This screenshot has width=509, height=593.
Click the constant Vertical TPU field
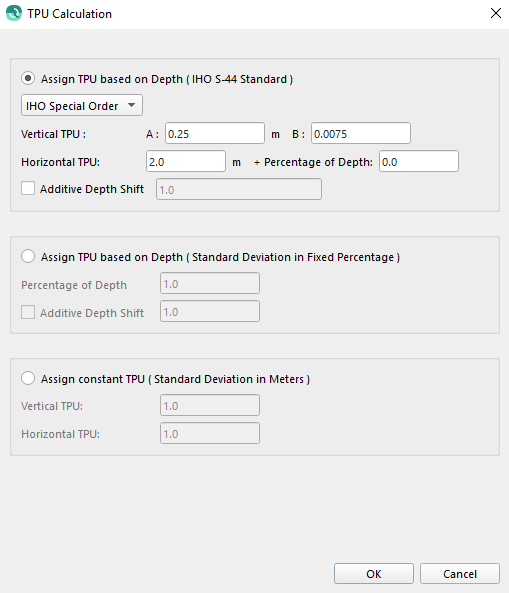210,405
